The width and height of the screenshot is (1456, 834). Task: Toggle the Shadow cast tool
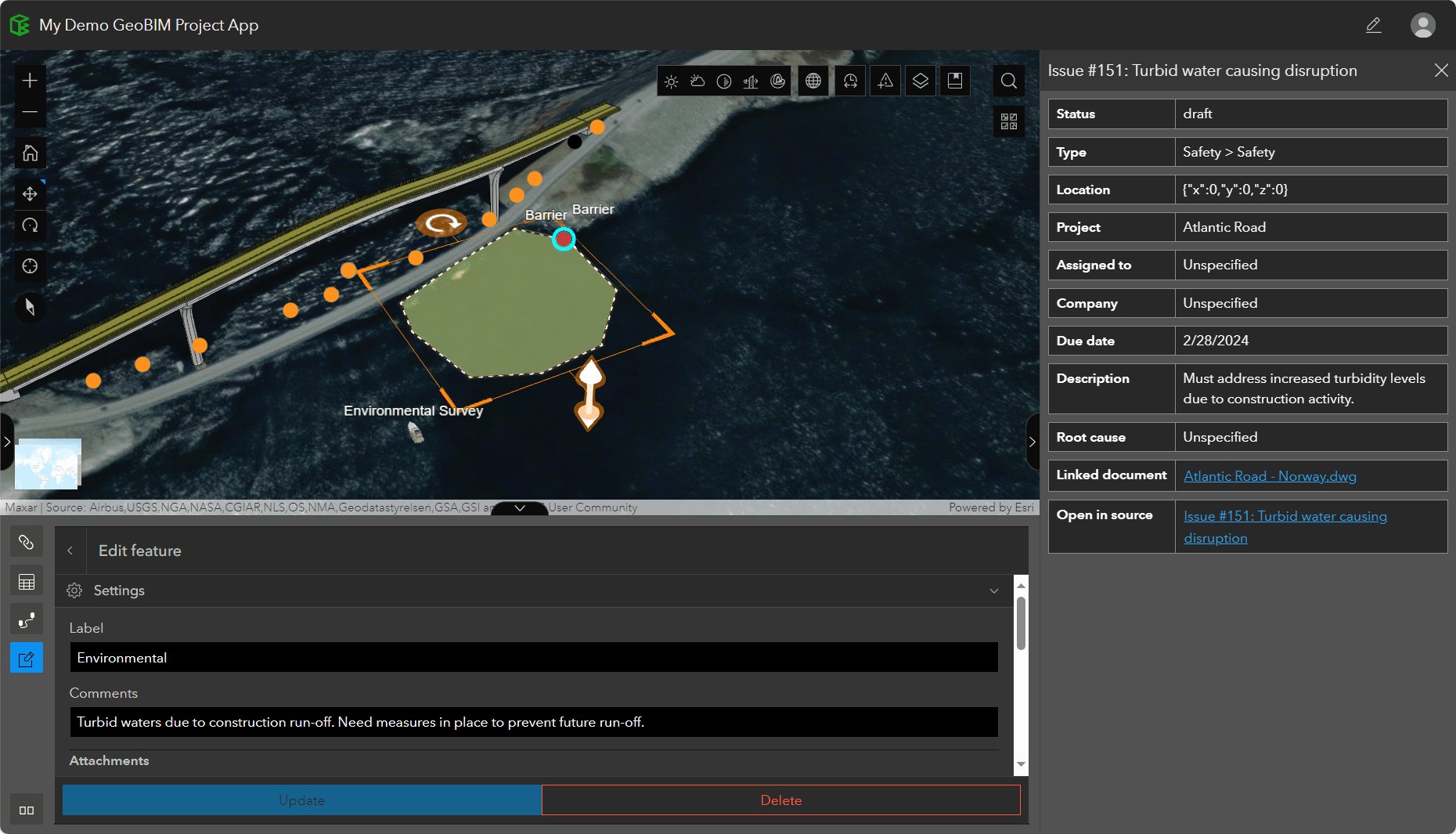[x=724, y=80]
